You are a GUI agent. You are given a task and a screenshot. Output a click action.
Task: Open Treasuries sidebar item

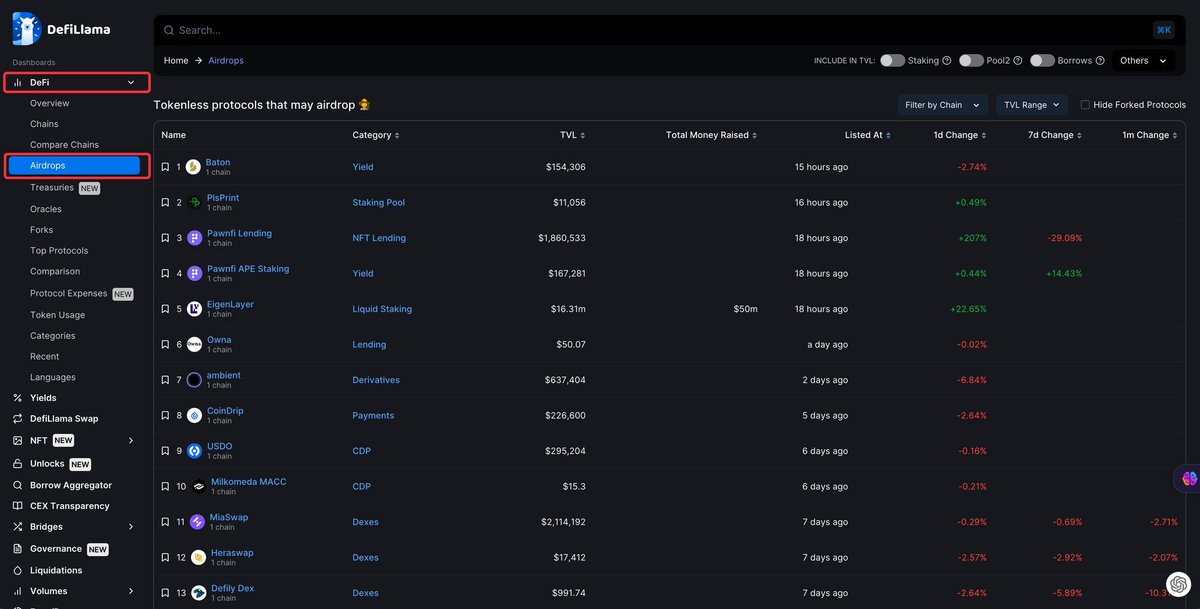(52, 188)
